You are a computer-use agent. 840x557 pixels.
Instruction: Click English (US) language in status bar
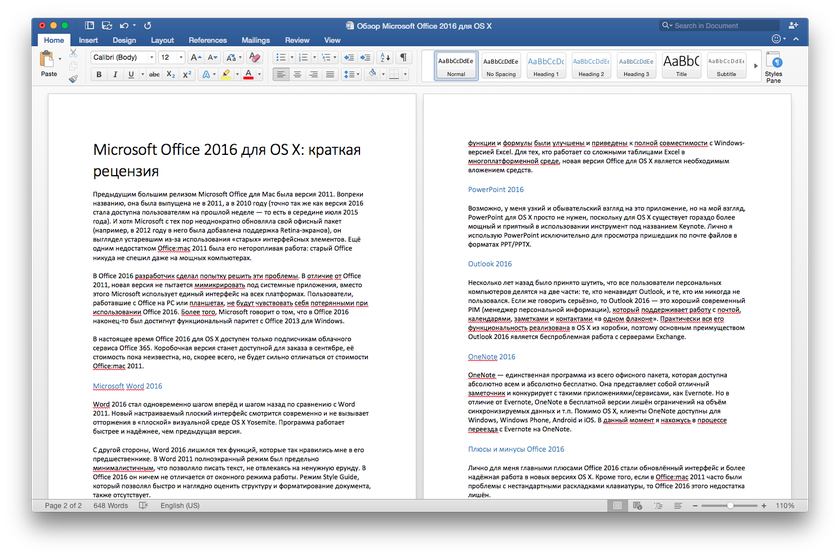(x=180, y=506)
